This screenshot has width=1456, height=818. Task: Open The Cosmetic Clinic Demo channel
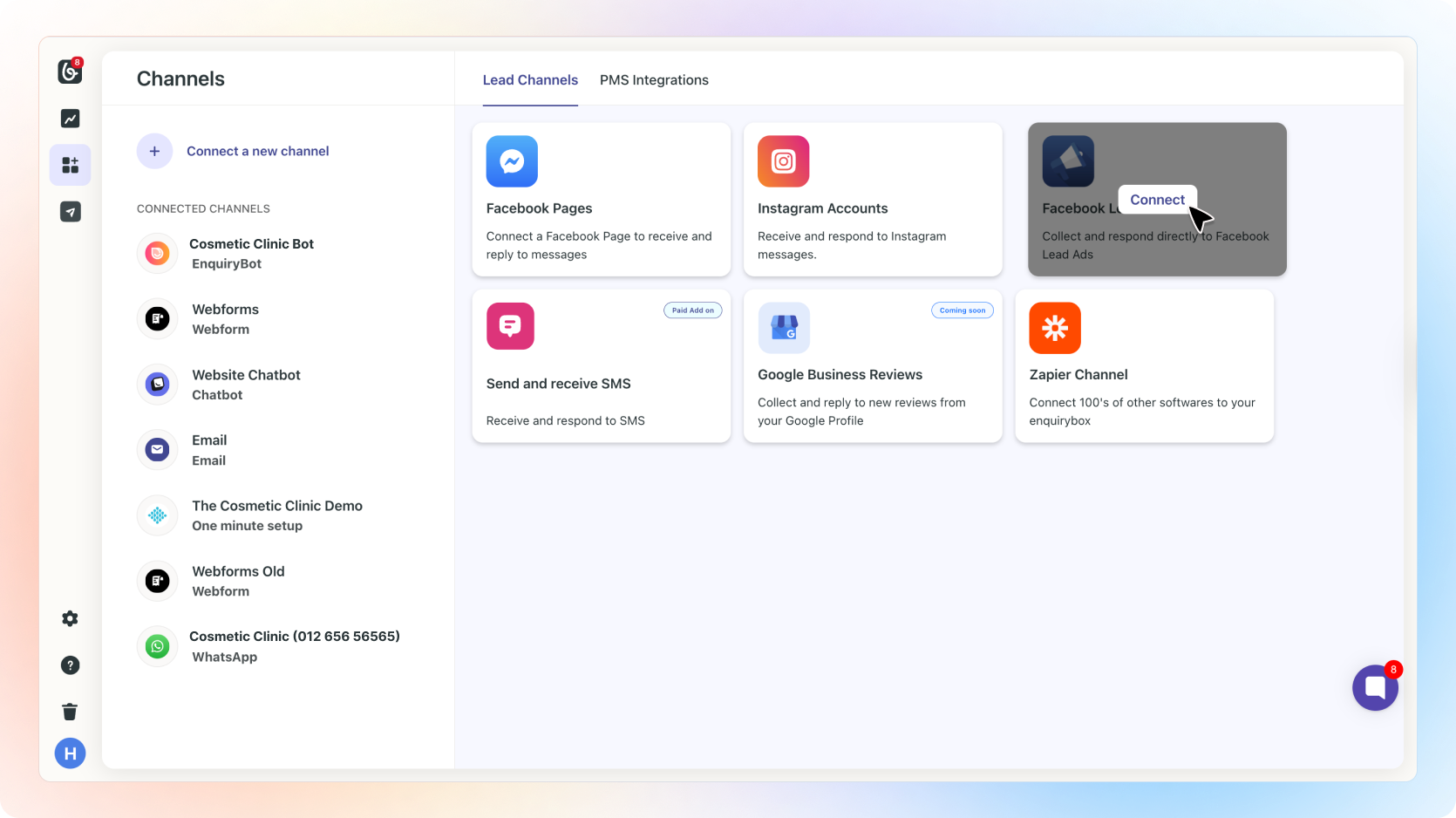(x=277, y=506)
